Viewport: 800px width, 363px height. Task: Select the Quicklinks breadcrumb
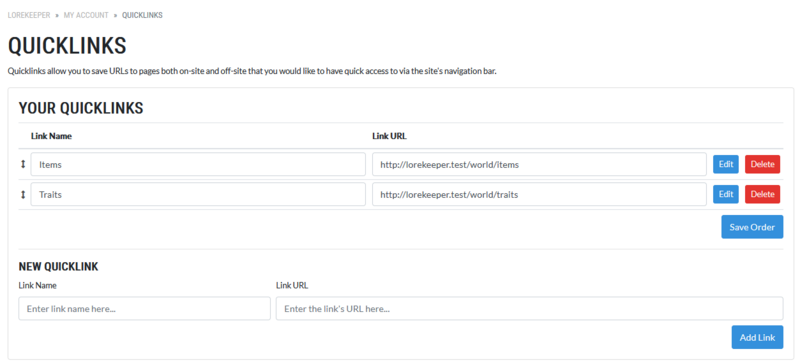[142, 15]
